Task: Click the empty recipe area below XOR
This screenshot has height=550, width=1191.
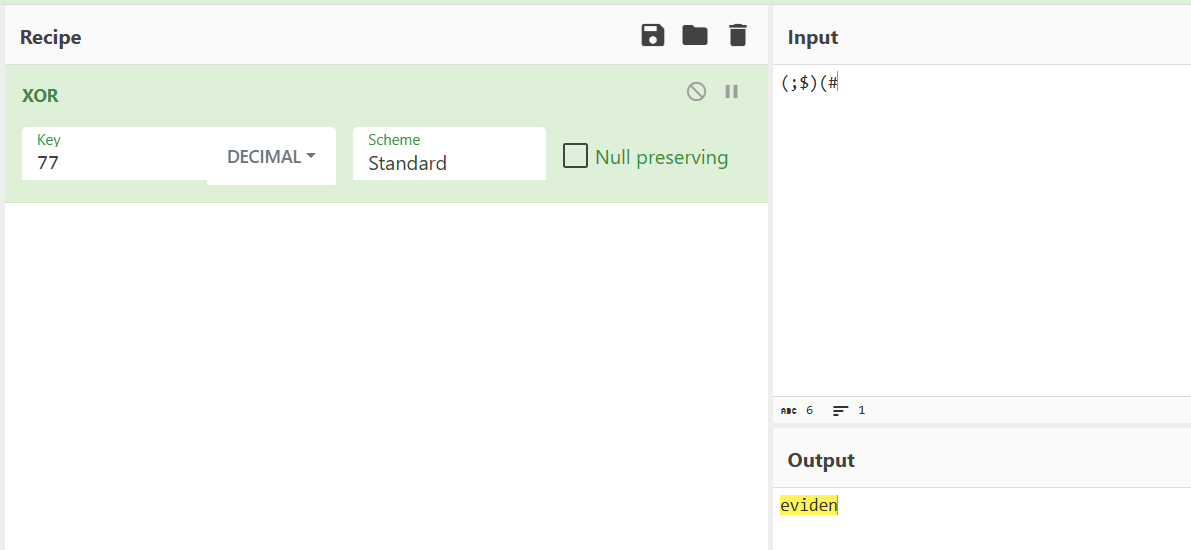Action: click(386, 370)
